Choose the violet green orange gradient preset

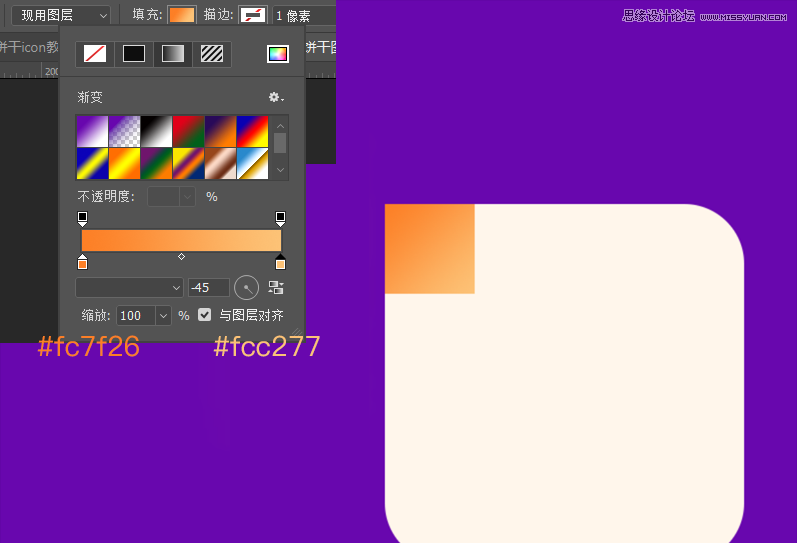click(156, 163)
